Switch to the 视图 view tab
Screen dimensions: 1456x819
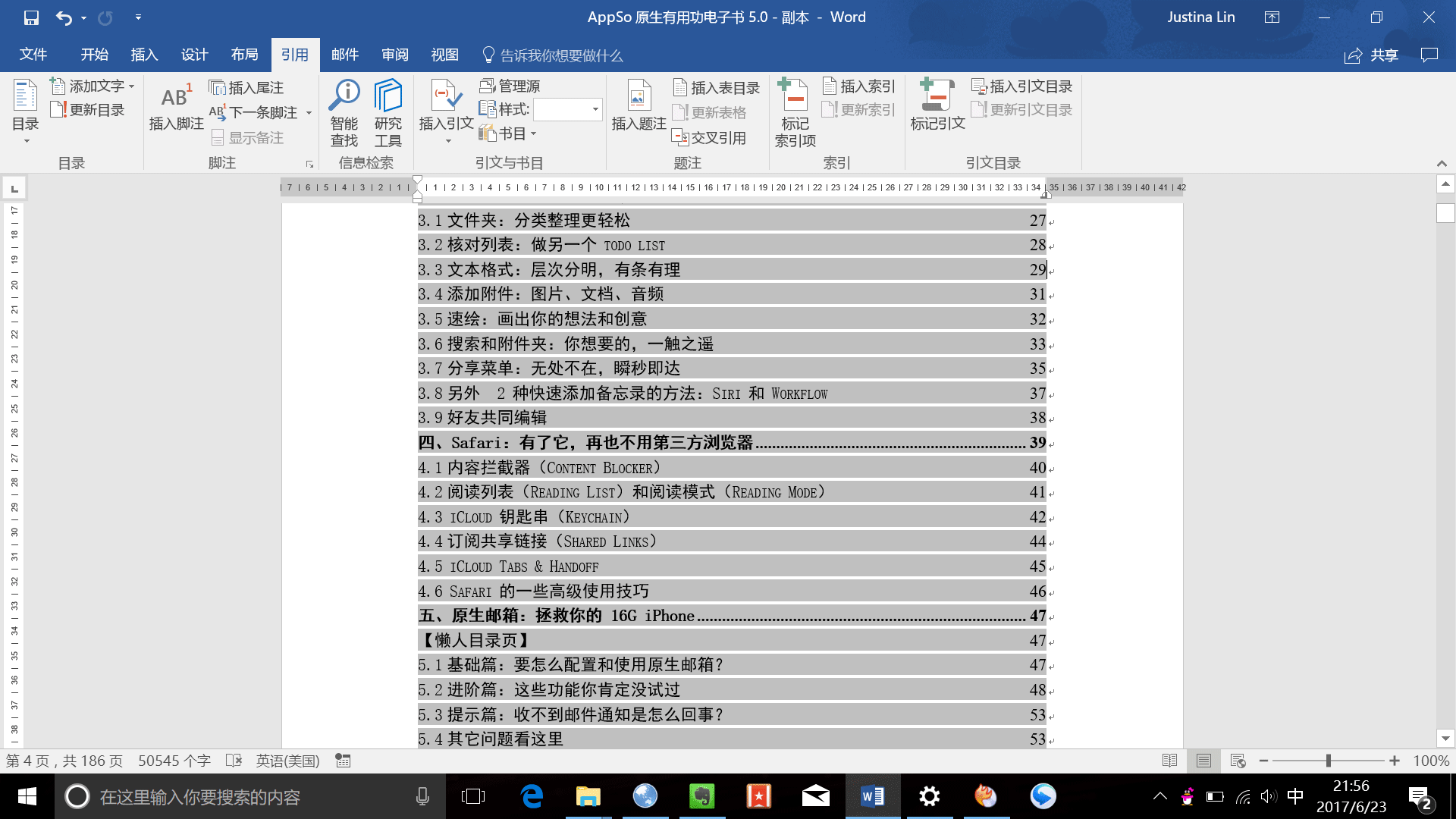[445, 55]
